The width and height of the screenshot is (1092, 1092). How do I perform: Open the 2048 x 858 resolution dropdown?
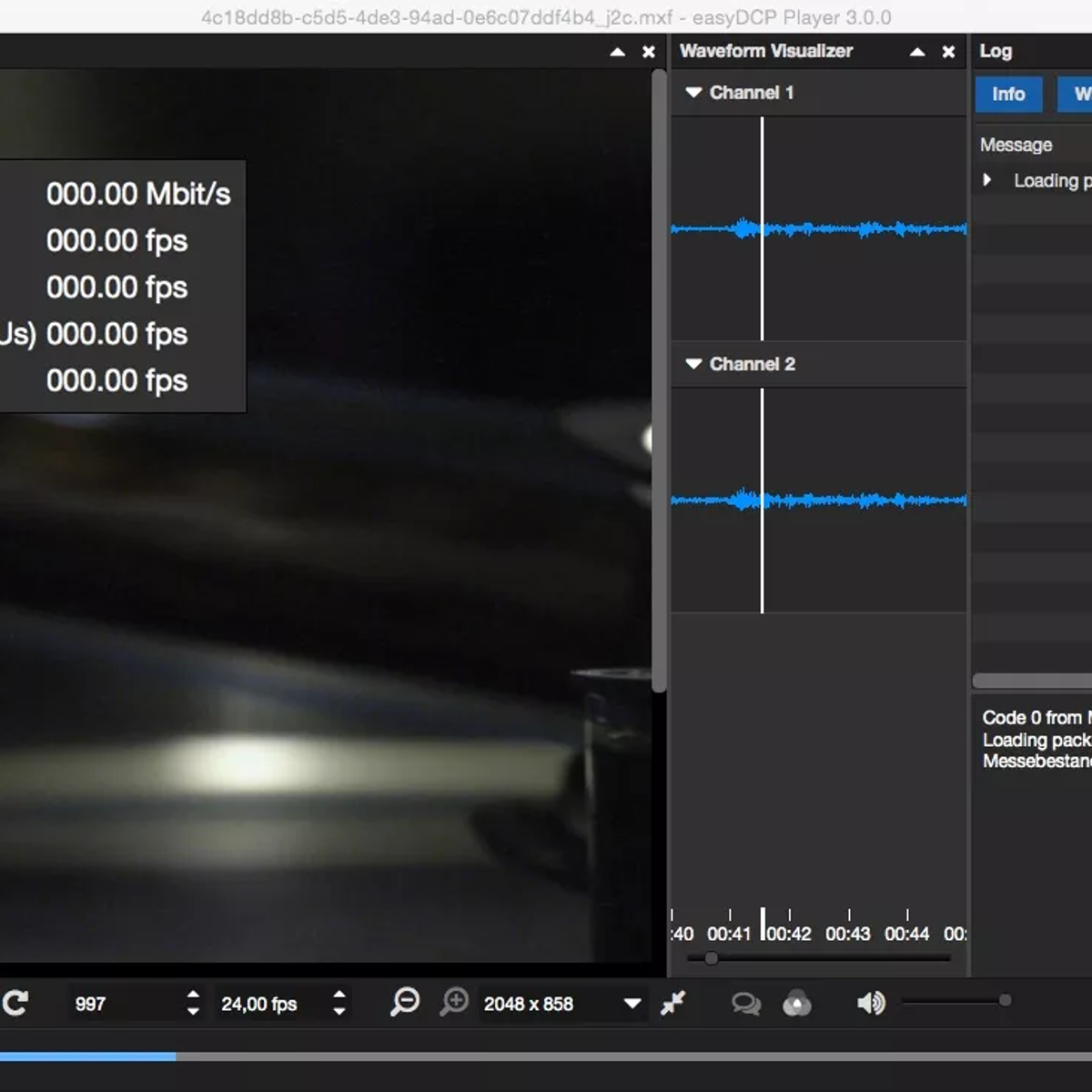pyautogui.click(x=632, y=1004)
